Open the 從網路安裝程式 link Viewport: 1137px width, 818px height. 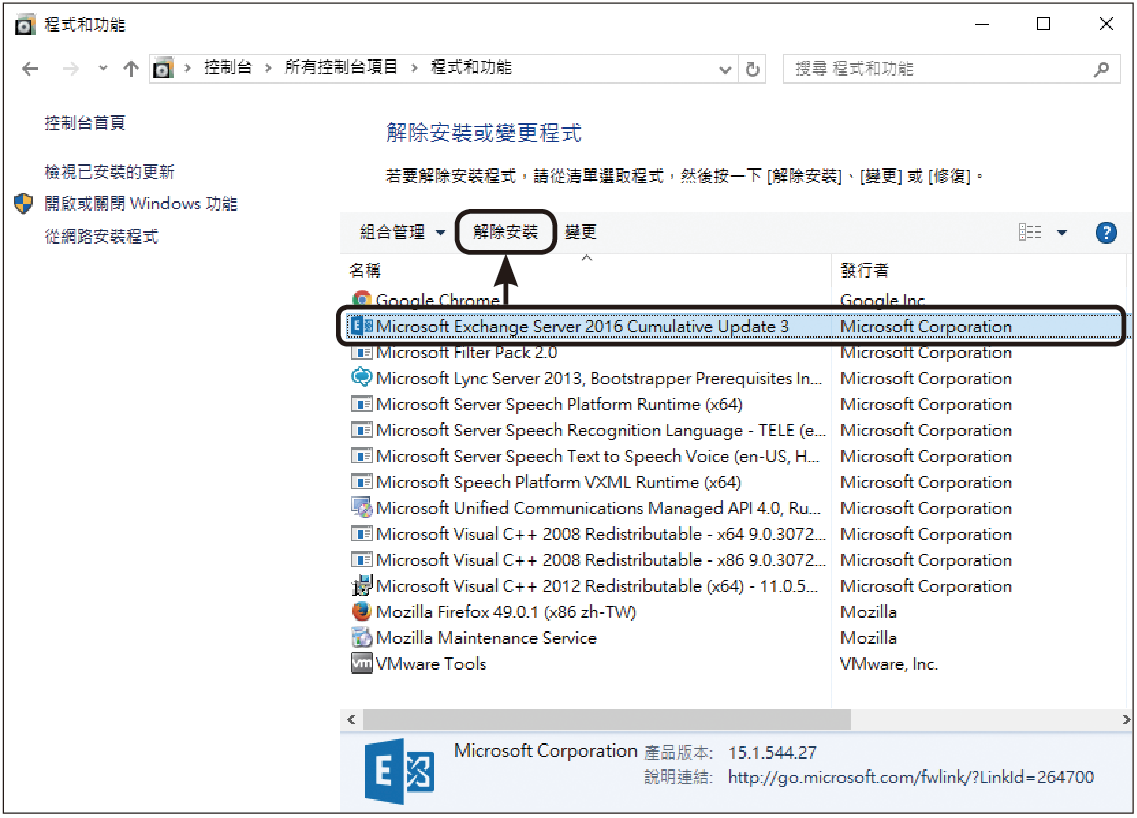click(x=102, y=236)
